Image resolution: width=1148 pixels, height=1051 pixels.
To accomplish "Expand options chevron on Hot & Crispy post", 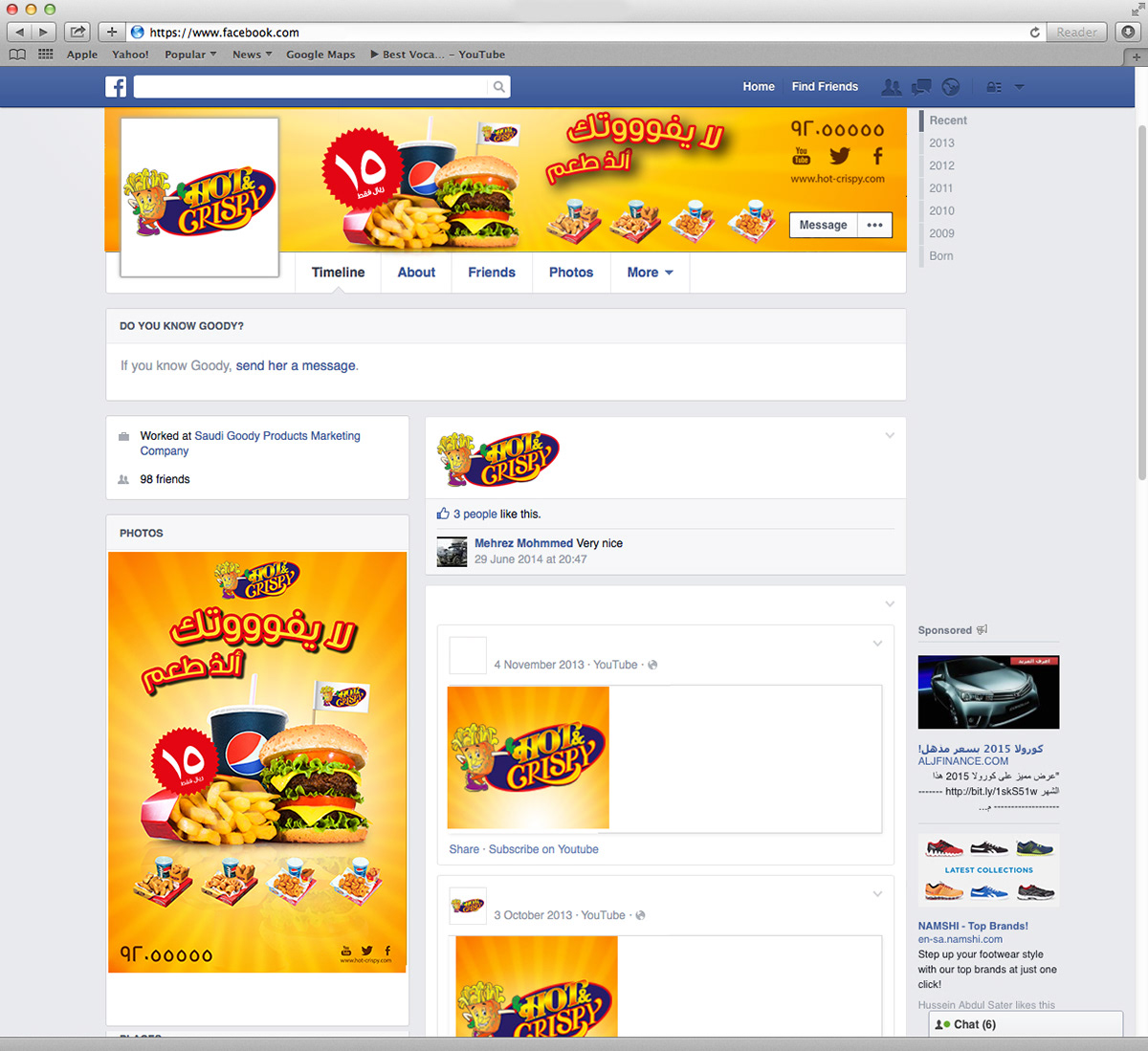I will (x=890, y=435).
